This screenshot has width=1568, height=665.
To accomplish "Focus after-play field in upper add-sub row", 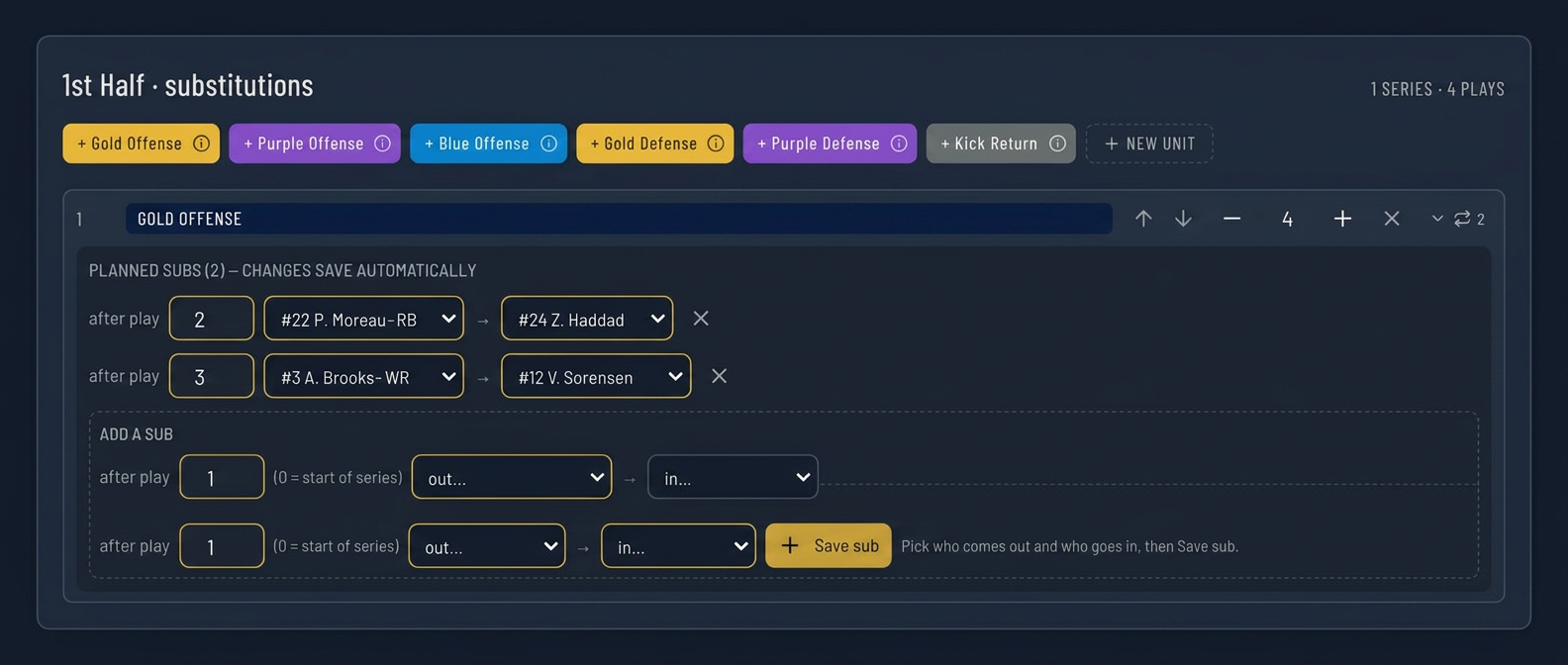I will 222,477.
